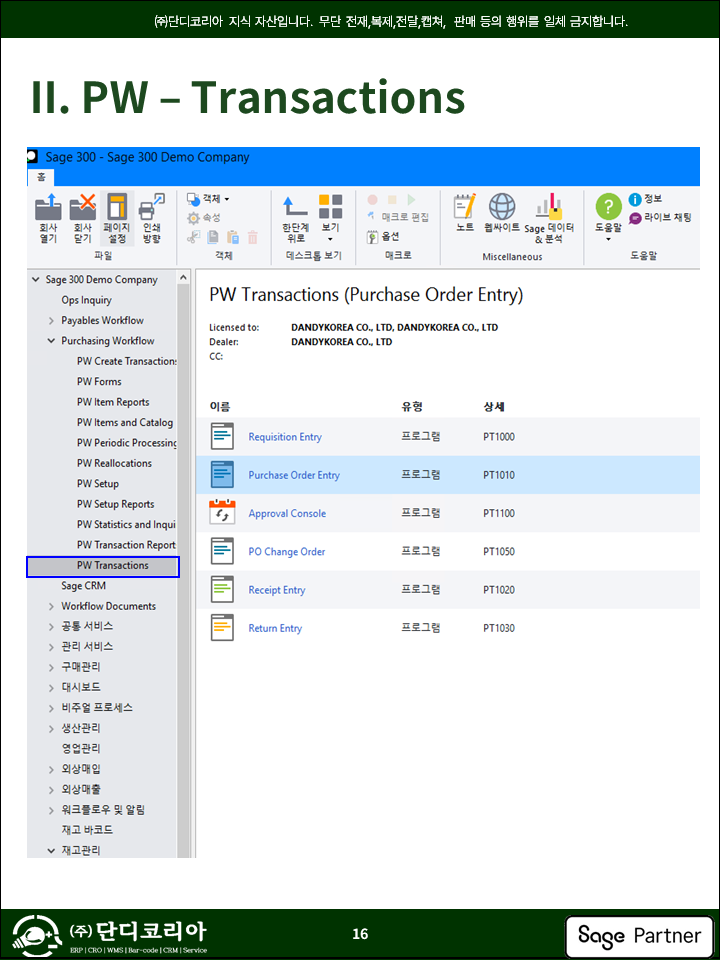Select PW Periodic Processing item

pos(127,443)
